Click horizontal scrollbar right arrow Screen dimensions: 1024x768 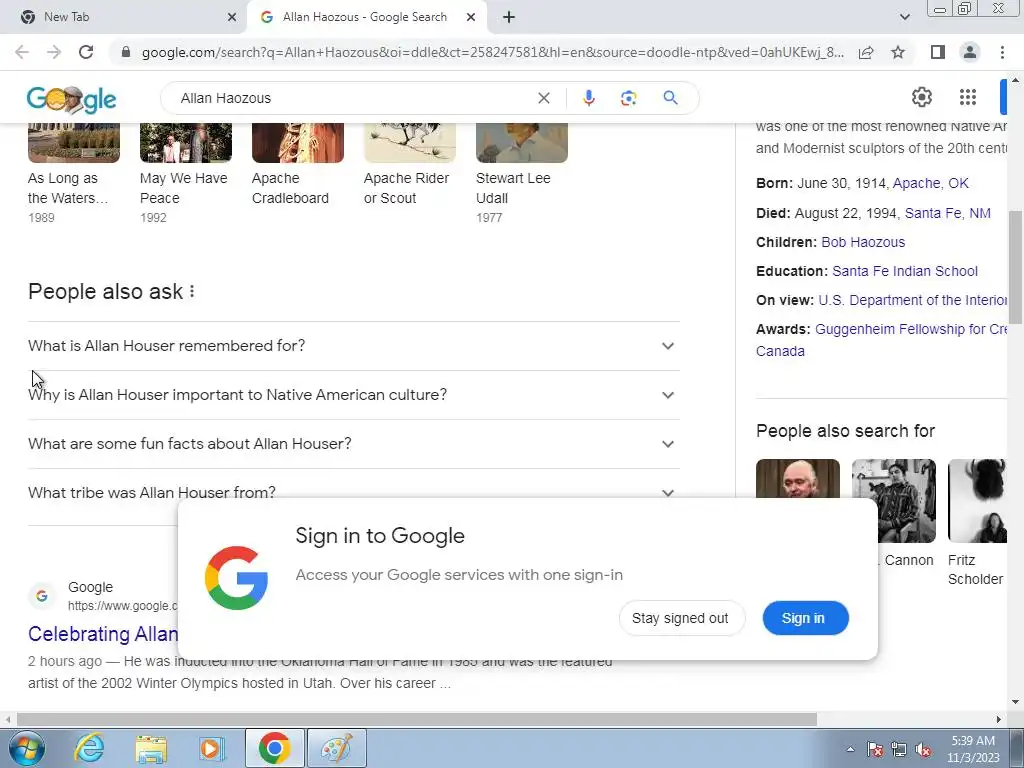tap(999, 720)
